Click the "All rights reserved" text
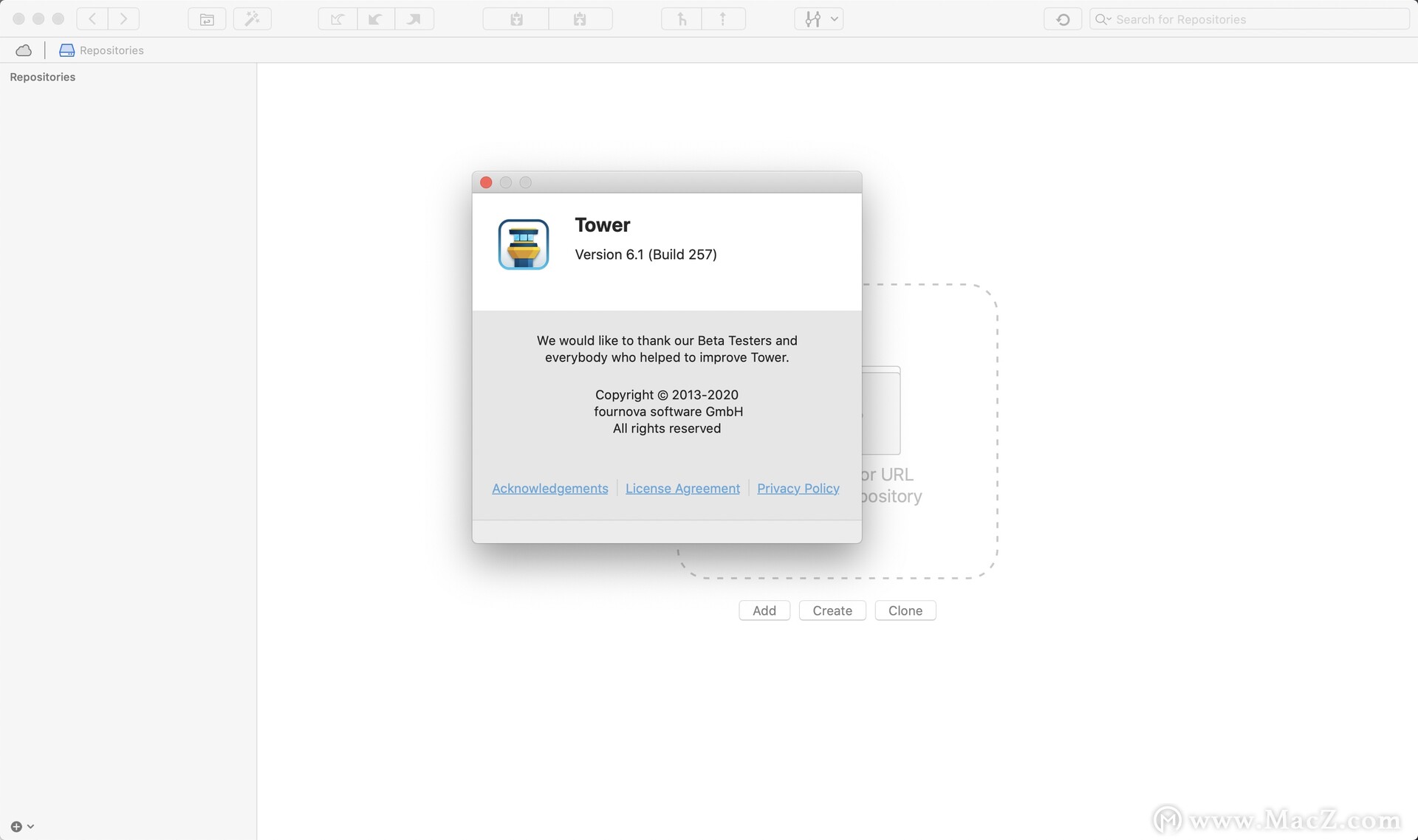Screen dimensions: 1418x840 point(667,429)
